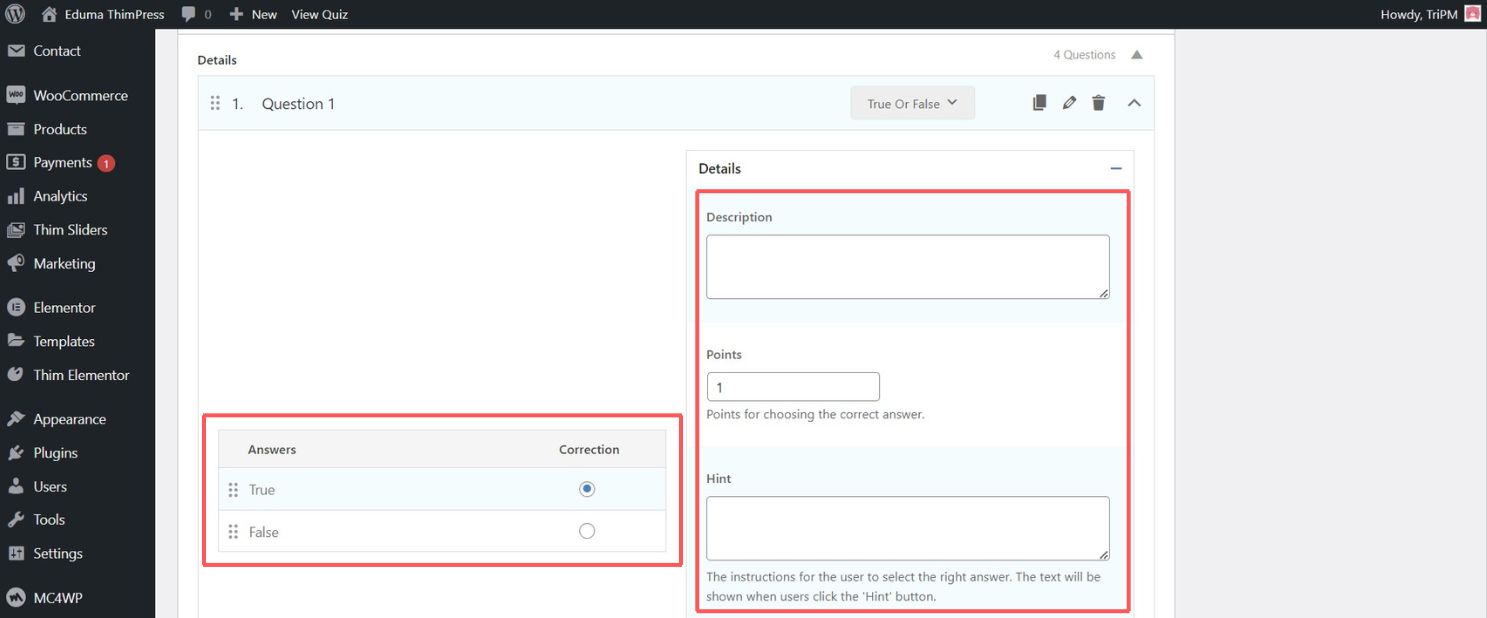Grab the Question 1 drag handle
This screenshot has height=618, width=1487.
coord(215,103)
